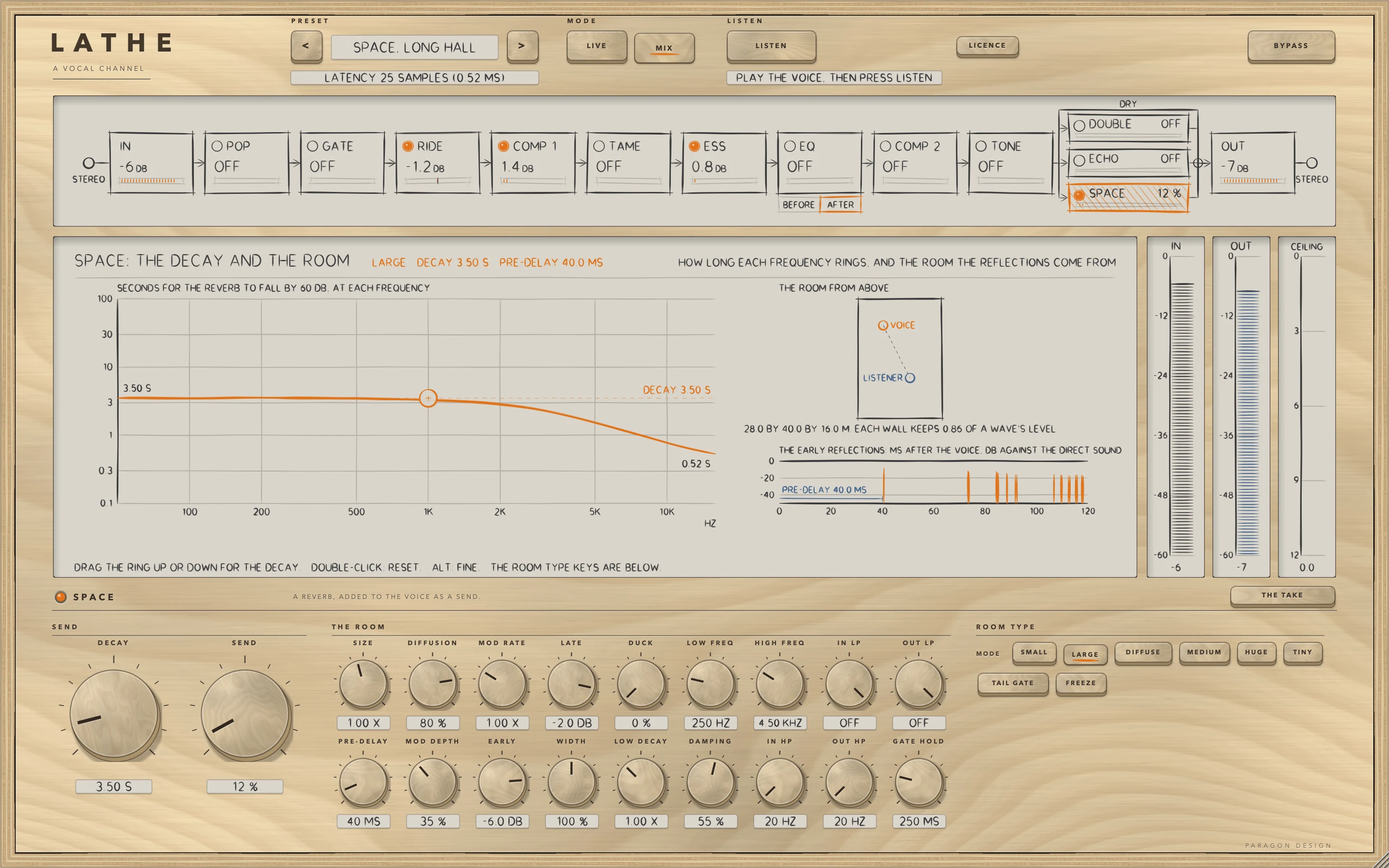This screenshot has height=868, width=1389.
Task: Enable the DOUBLE module toggle
Action: 1079,126
